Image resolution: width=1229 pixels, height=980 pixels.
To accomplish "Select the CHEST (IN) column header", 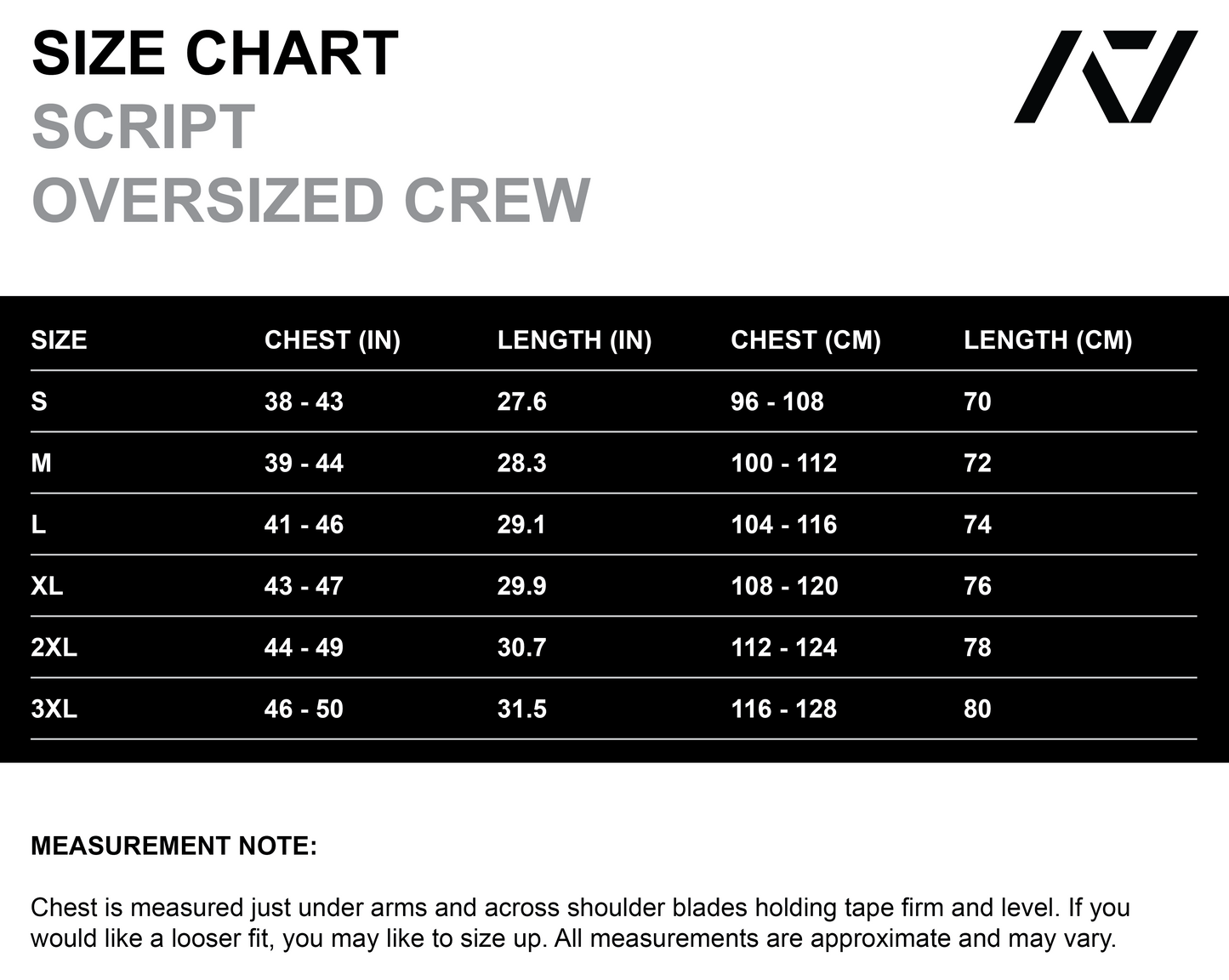I will 332,340.
